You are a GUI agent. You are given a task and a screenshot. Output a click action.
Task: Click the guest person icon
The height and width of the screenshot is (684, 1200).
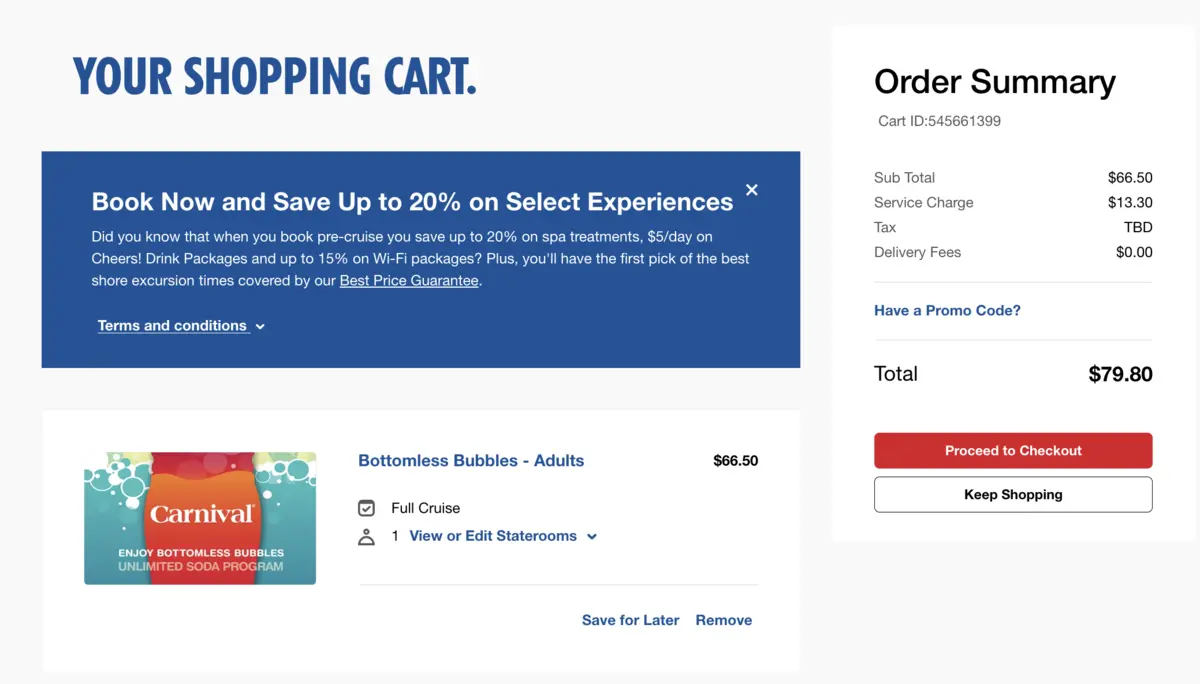[367, 537]
